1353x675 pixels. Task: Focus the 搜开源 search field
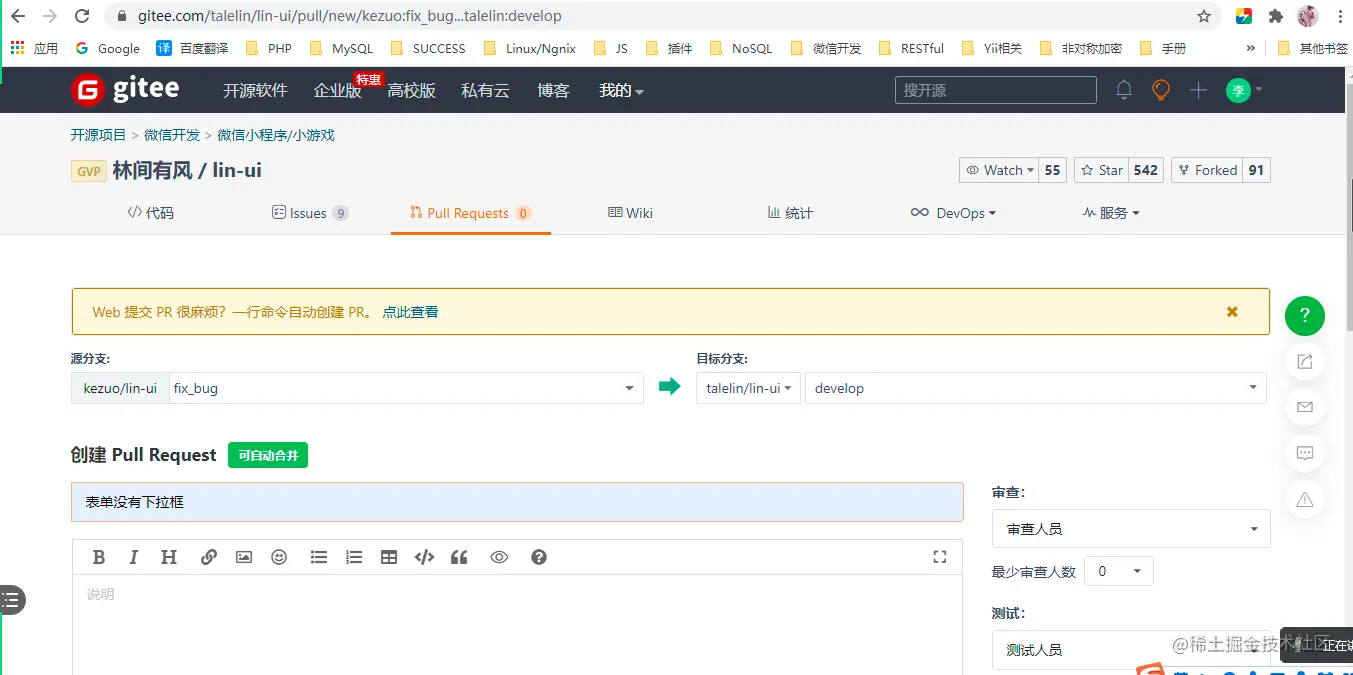(995, 90)
